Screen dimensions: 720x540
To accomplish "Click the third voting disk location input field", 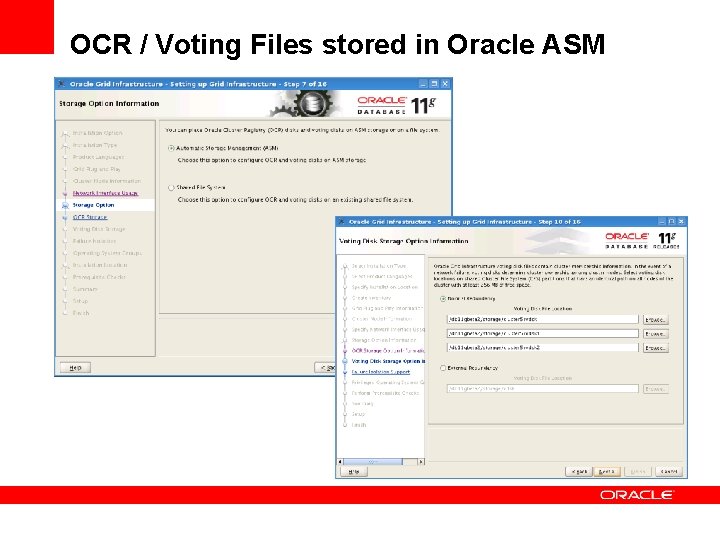I will [542, 348].
